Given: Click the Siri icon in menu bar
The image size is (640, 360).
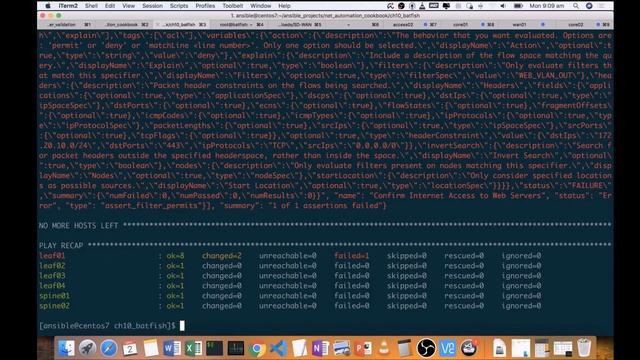Looking at the screenshot, I should pos(589,6).
